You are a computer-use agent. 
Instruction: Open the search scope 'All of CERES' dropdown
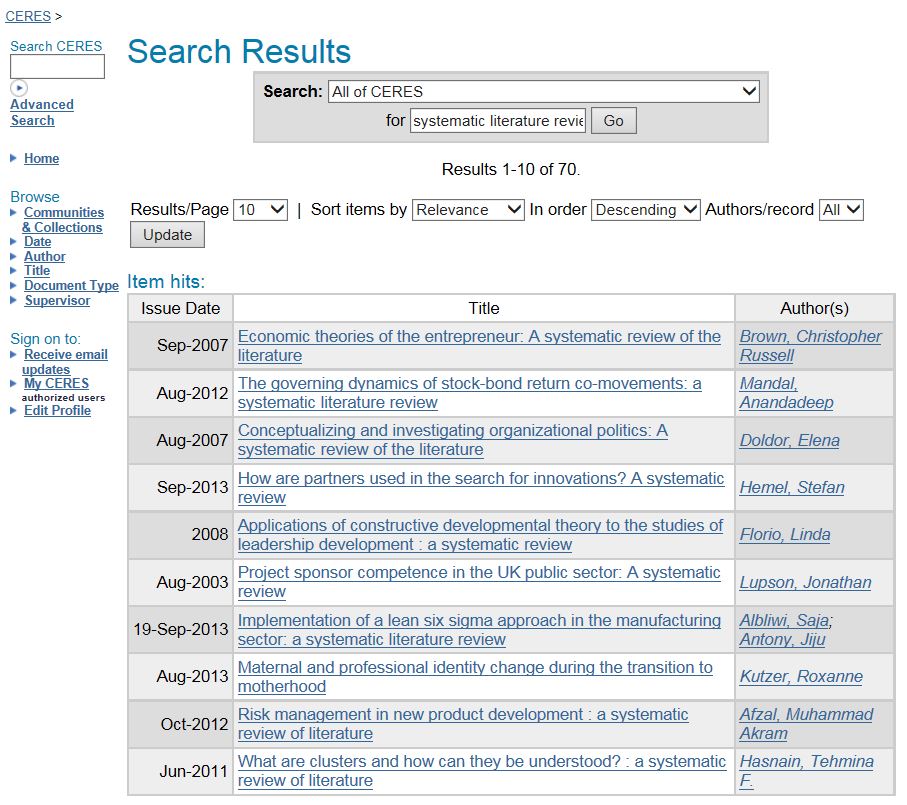pos(543,92)
